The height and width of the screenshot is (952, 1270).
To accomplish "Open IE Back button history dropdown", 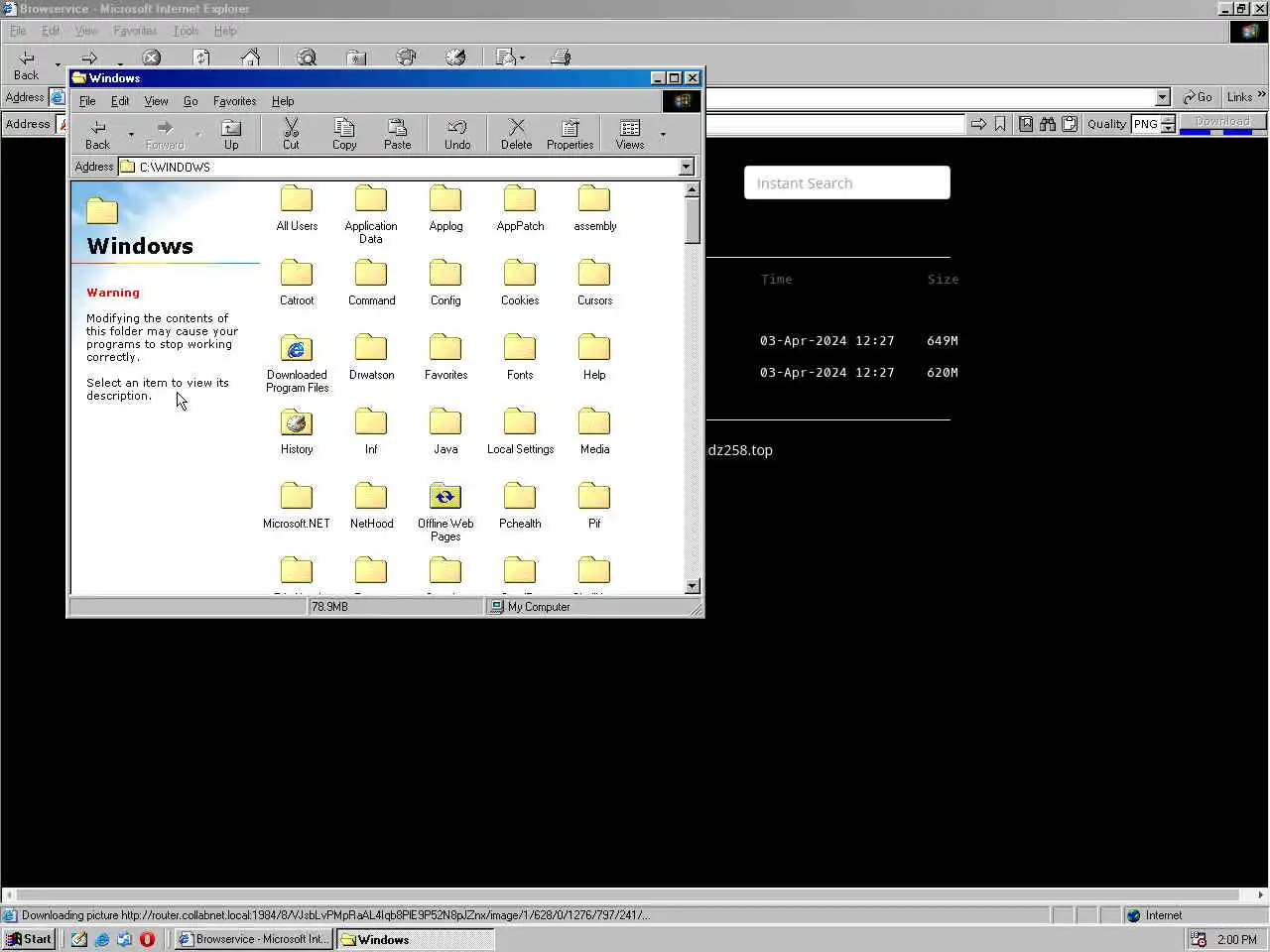I will 58,64.
